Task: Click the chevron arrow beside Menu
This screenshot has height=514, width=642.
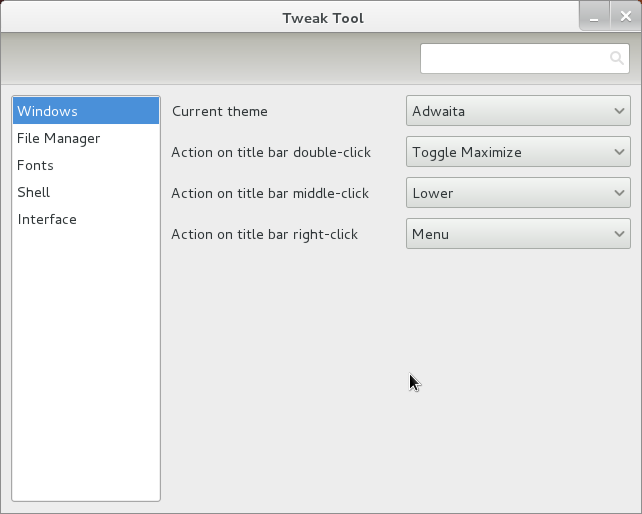Action: coord(619,234)
